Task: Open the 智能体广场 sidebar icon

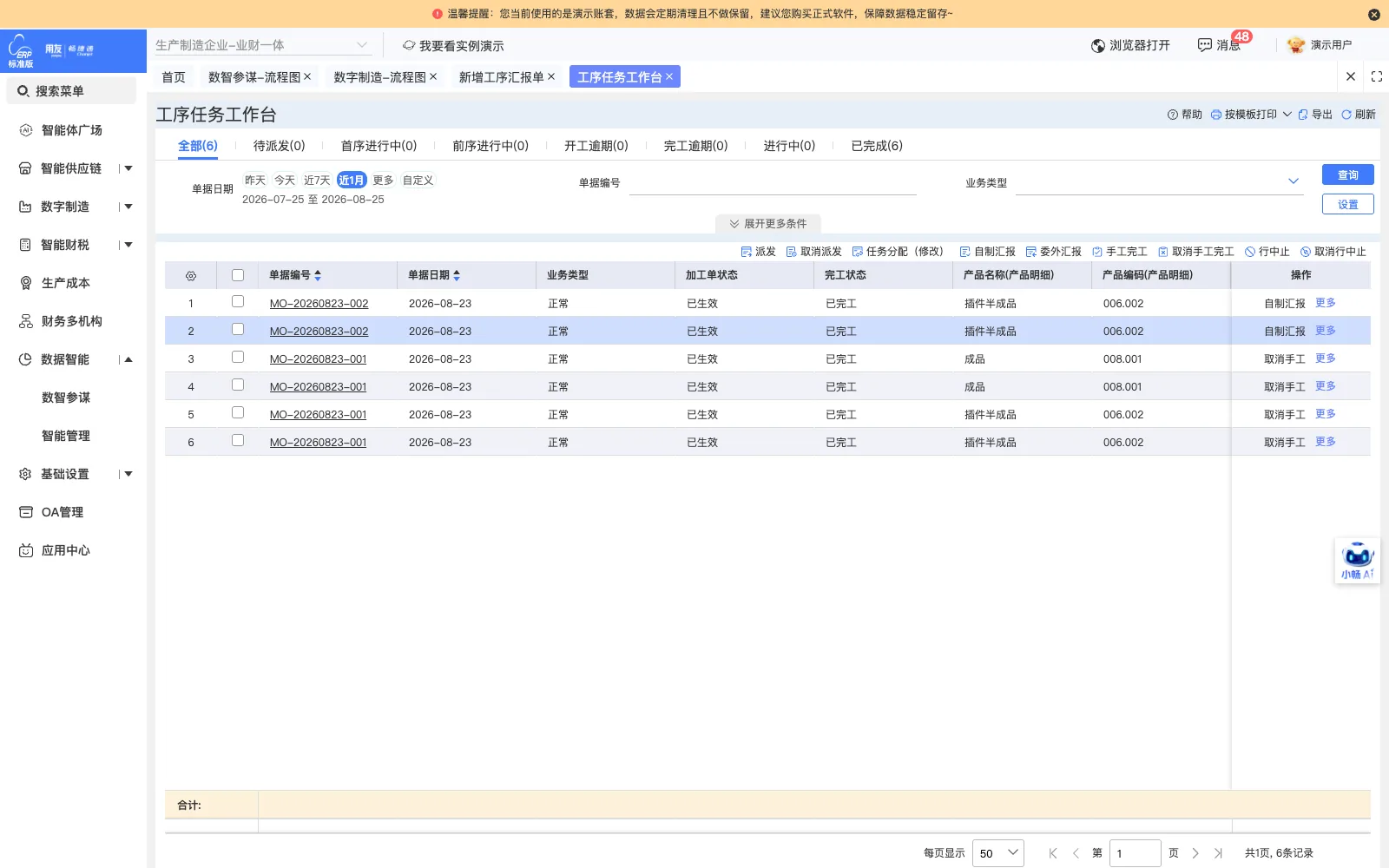Action: pos(25,130)
